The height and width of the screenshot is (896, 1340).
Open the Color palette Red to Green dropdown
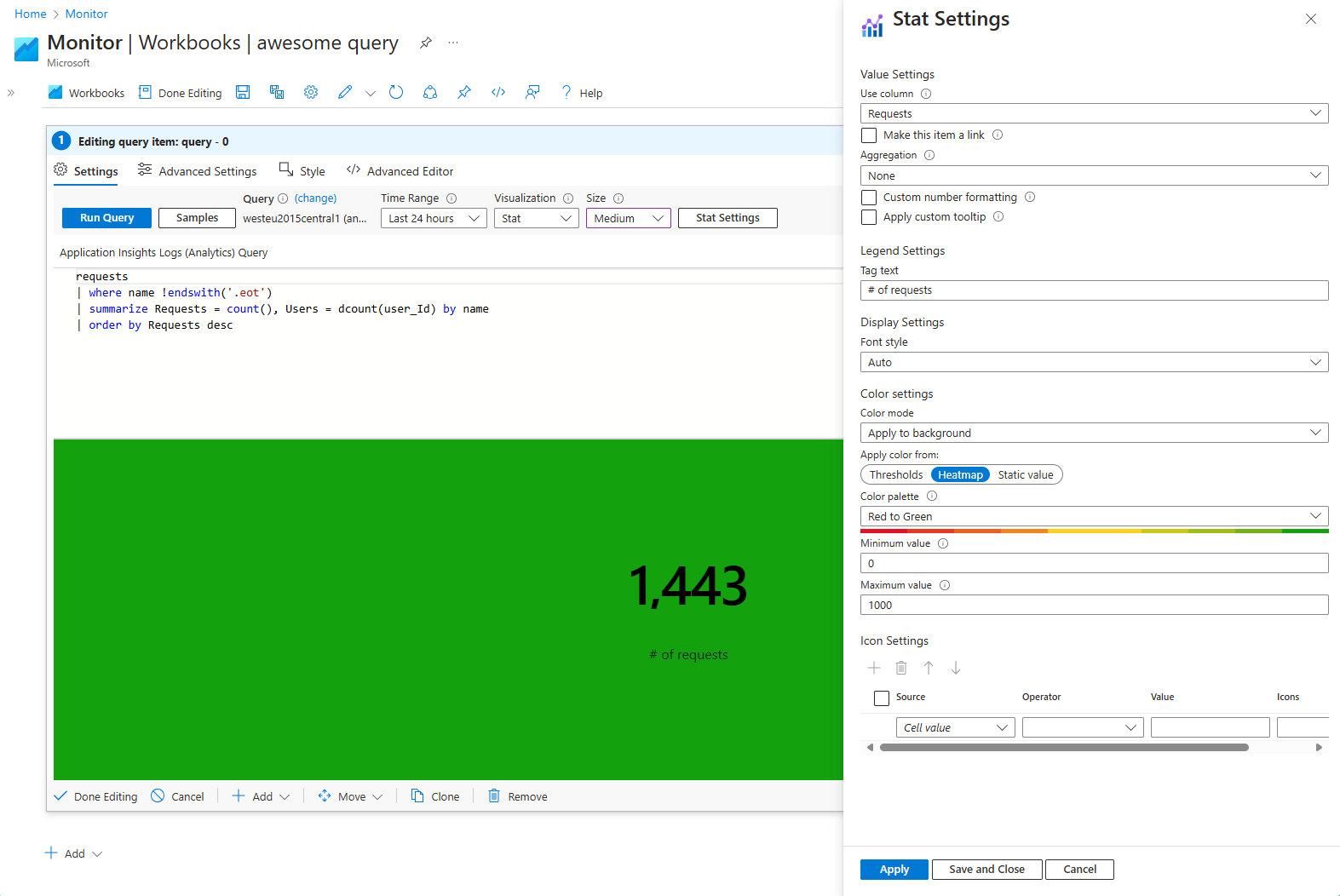coord(1094,517)
